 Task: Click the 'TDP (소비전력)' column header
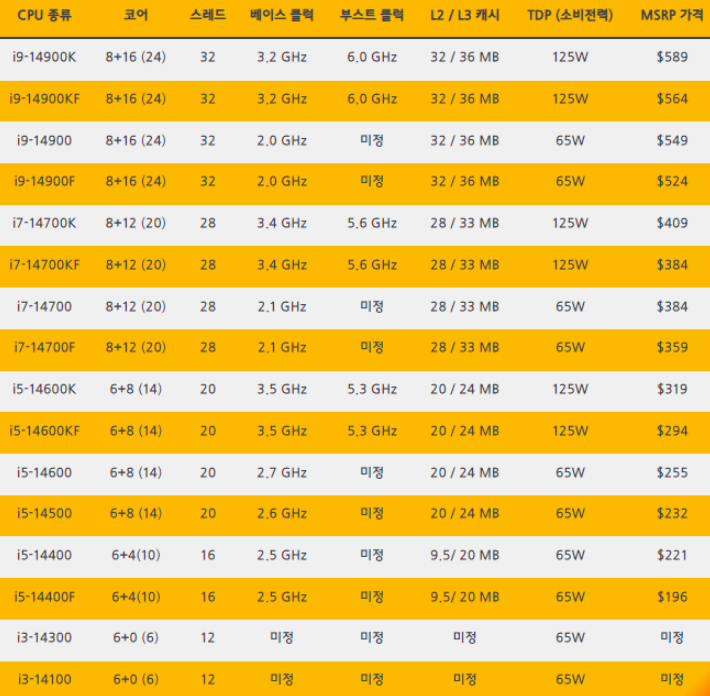570,15
